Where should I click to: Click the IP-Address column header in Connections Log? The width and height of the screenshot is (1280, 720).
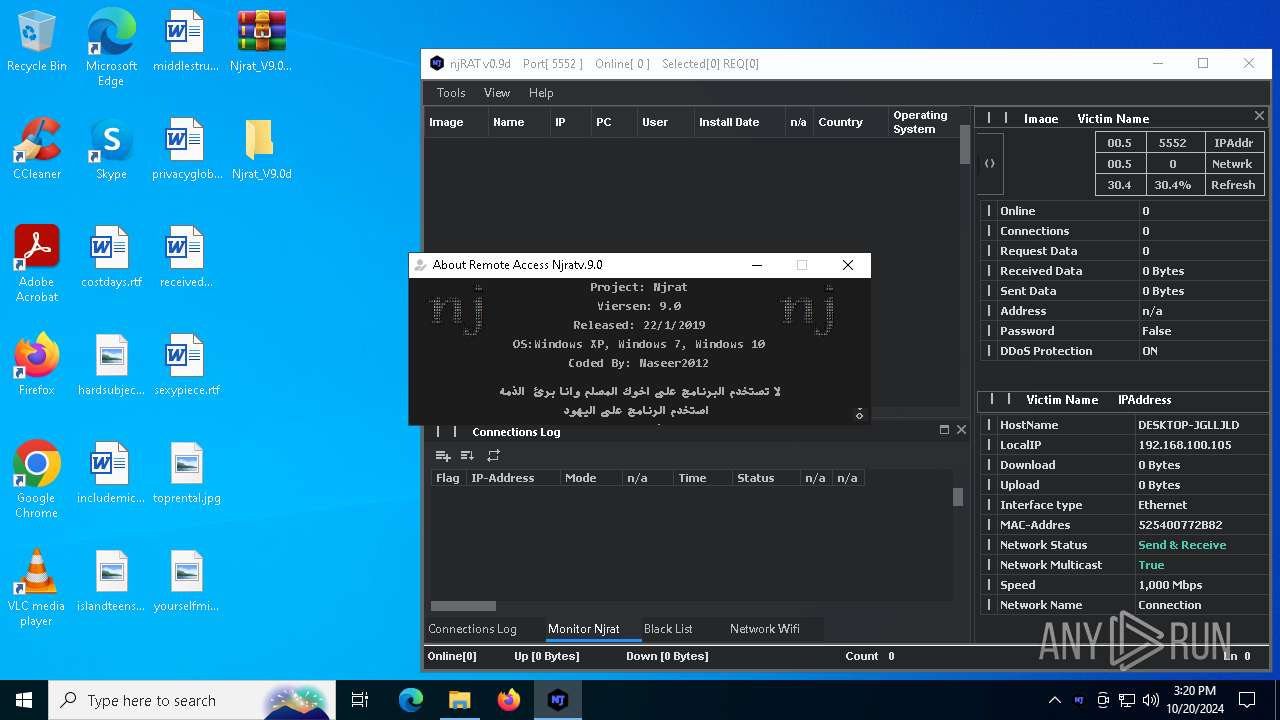coord(513,478)
